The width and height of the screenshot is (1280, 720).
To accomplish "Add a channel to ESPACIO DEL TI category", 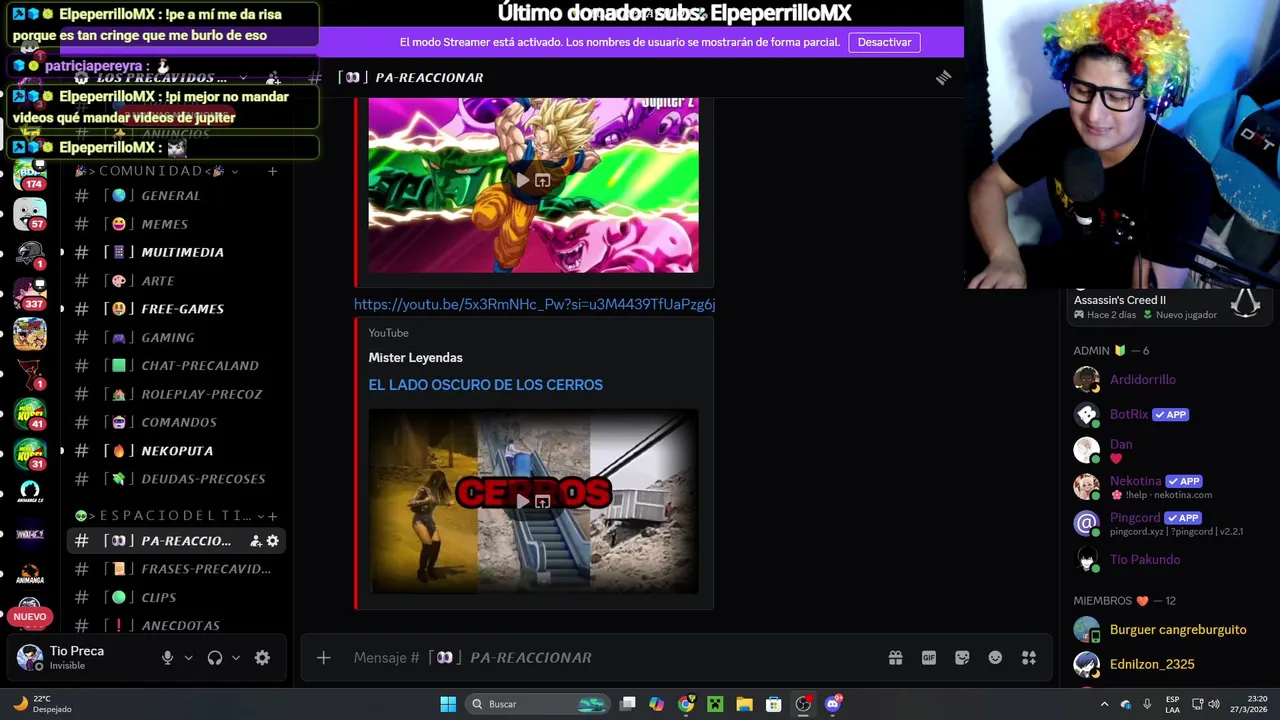I will click(272, 516).
